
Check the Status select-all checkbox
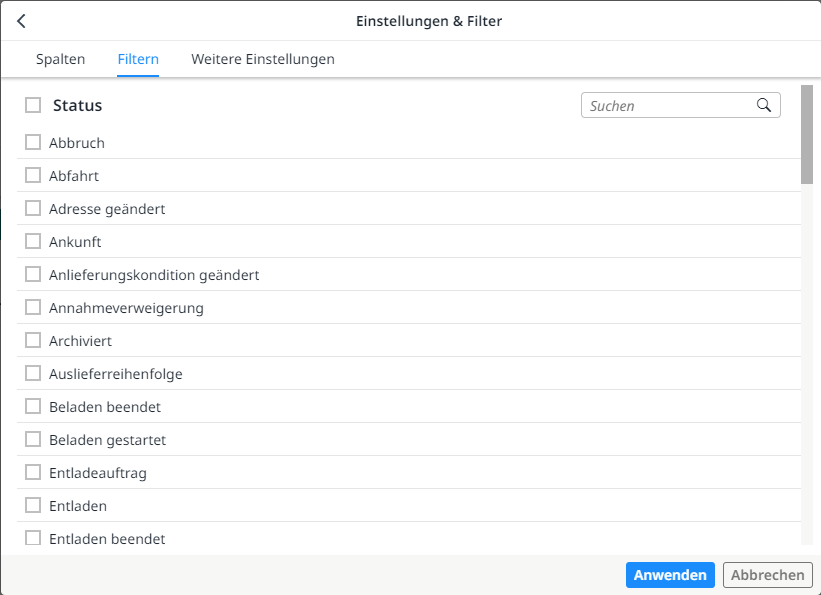(32, 104)
